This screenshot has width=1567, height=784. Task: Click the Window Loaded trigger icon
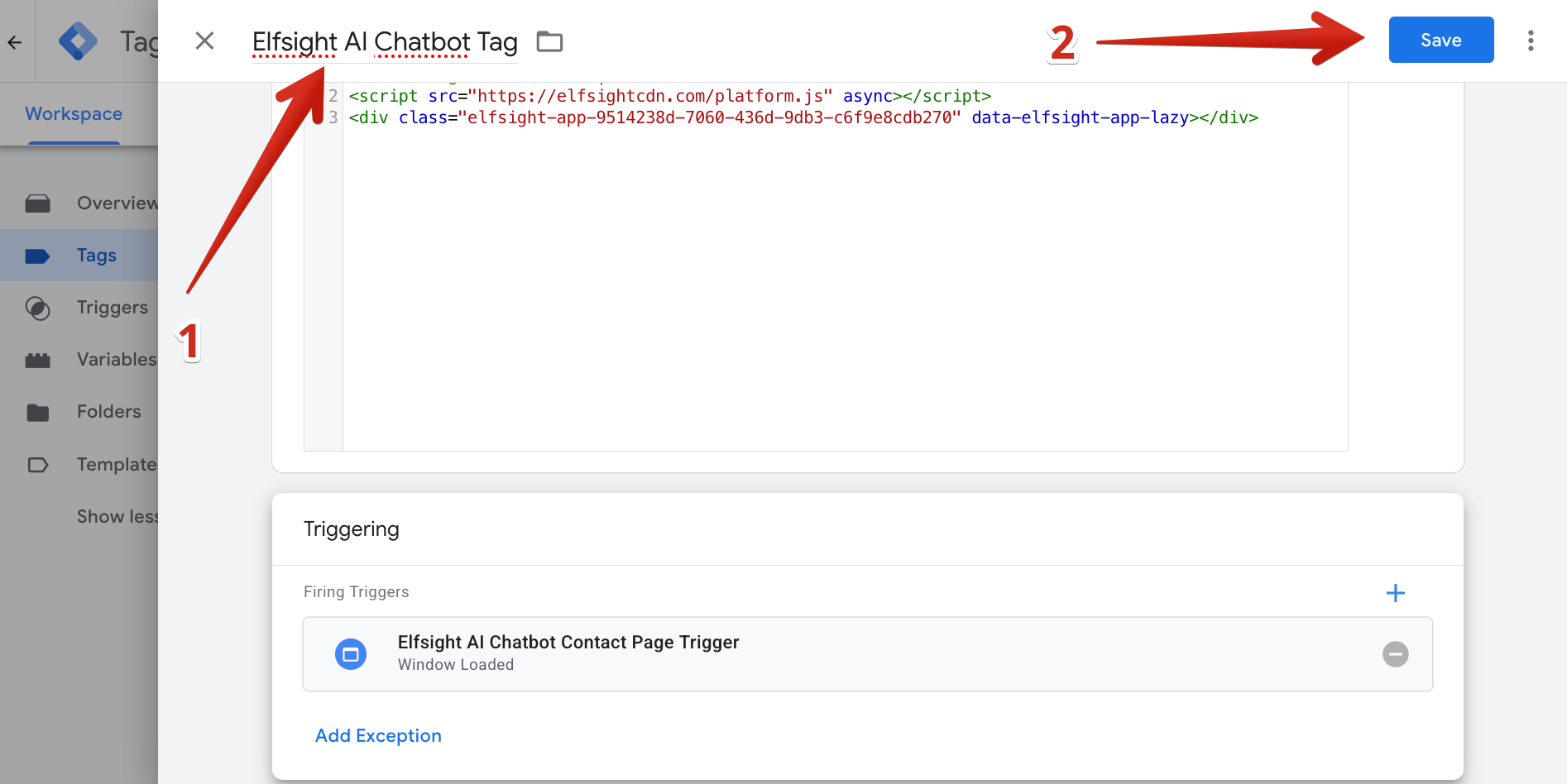[351, 654]
